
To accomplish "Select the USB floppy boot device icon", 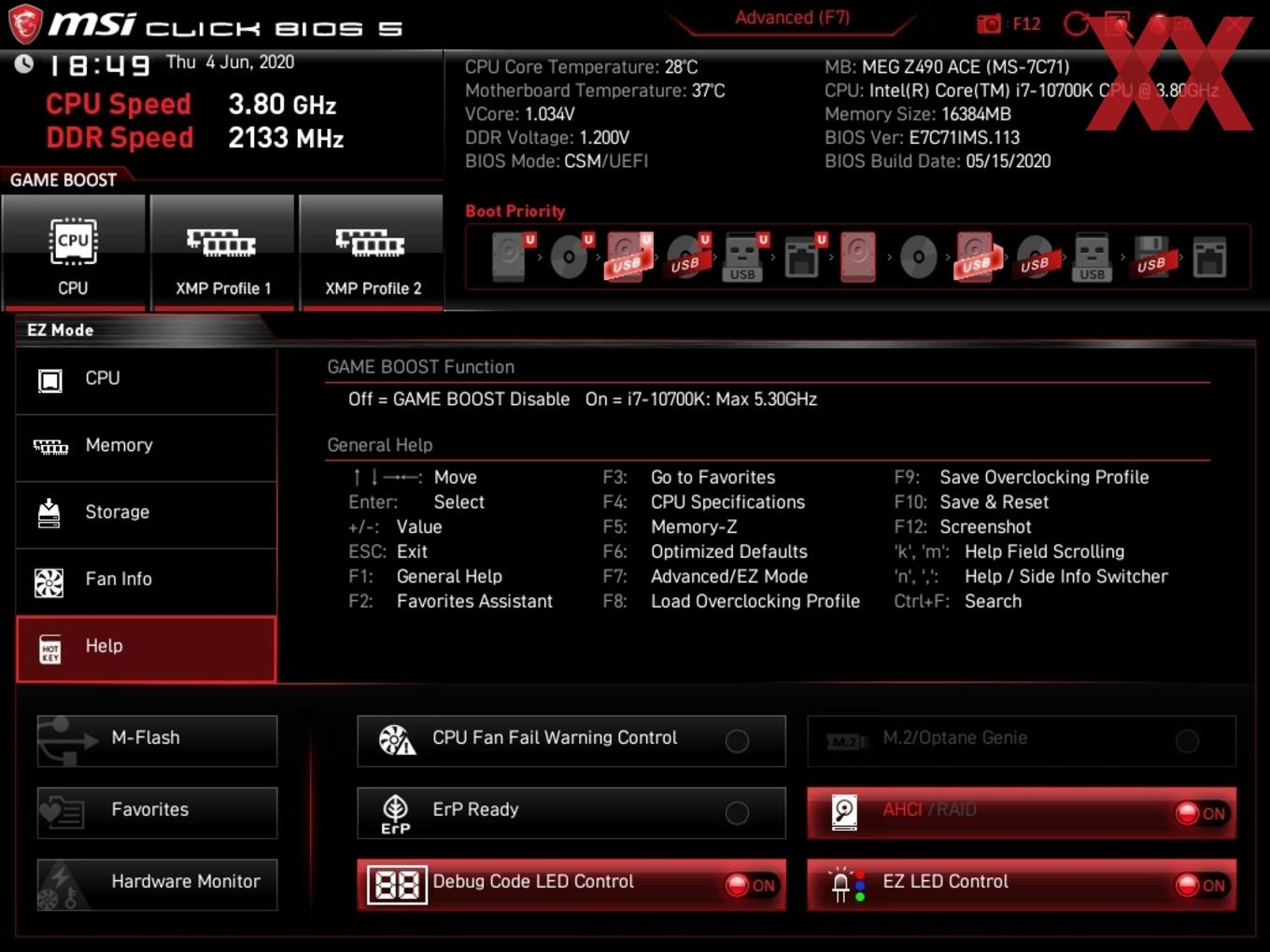I will pyautogui.click(x=1151, y=256).
